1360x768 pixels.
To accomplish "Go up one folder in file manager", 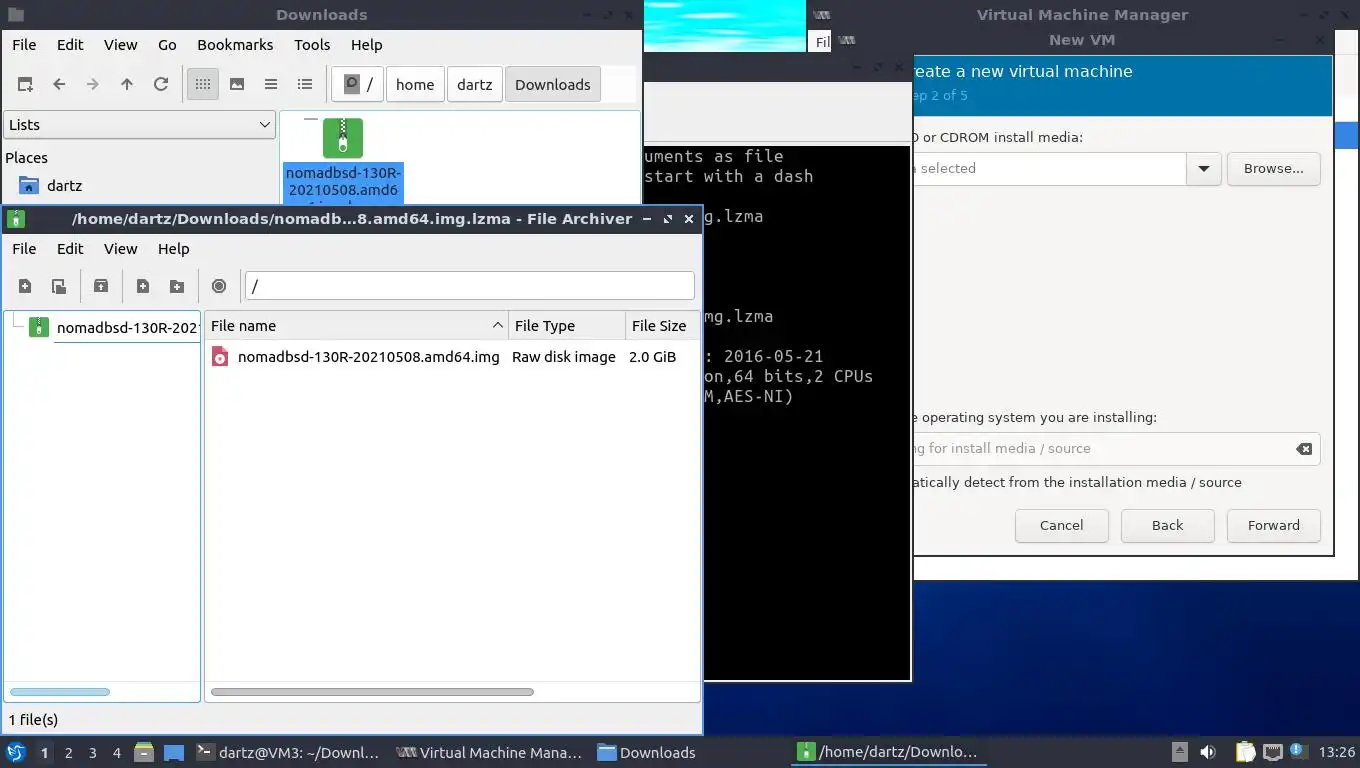I will pyautogui.click(x=127, y=84).
